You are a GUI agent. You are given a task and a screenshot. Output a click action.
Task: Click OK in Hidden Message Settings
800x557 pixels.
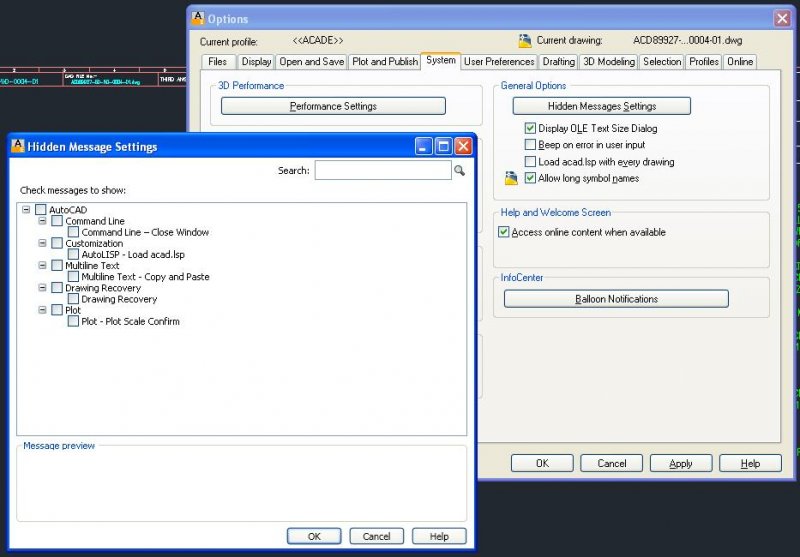point(314,536)
